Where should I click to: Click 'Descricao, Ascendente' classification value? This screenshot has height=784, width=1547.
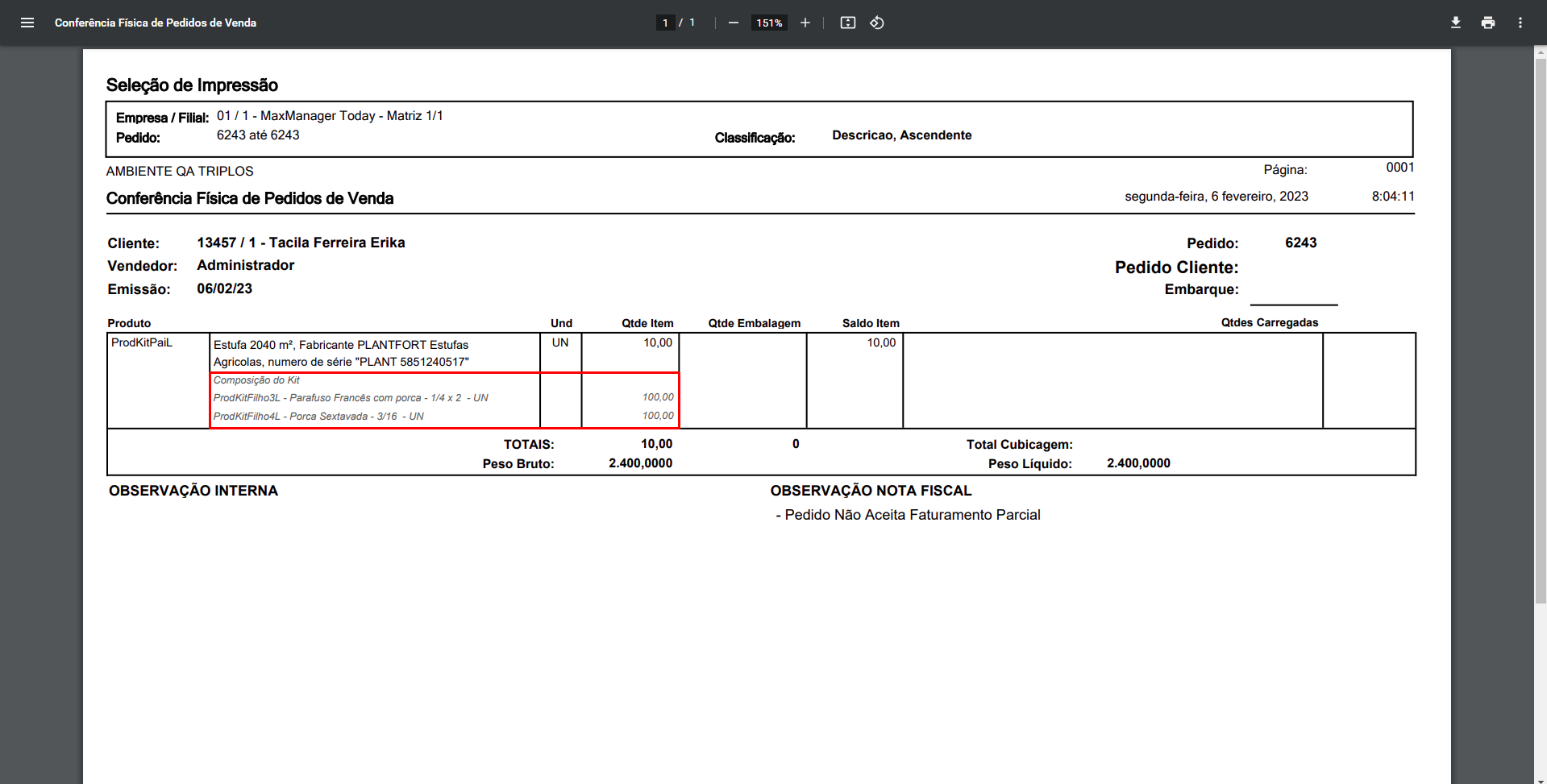pos(902,135)
